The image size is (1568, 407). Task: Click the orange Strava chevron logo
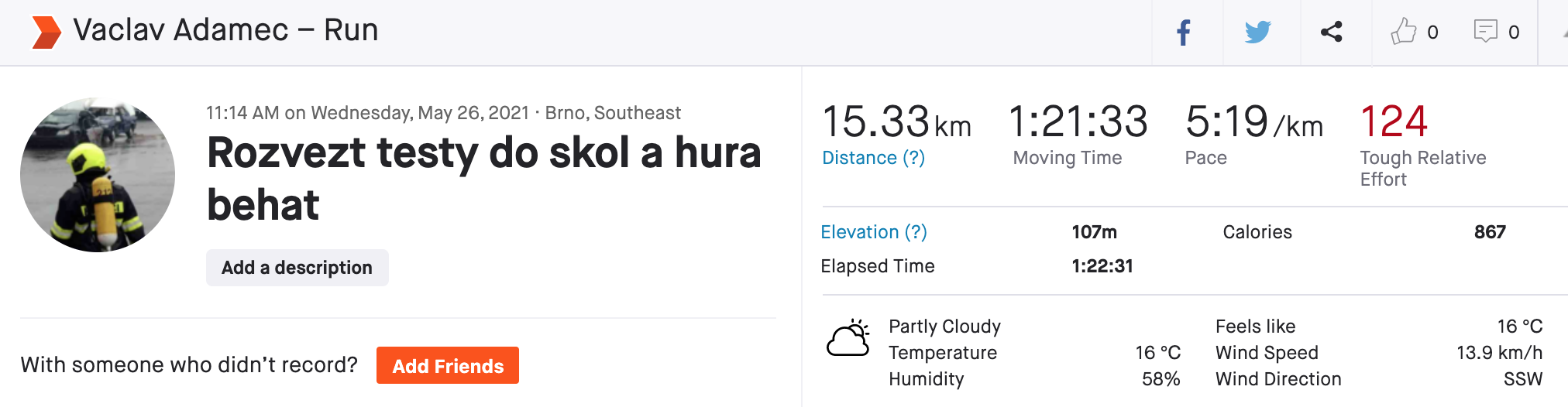point(46,32)
